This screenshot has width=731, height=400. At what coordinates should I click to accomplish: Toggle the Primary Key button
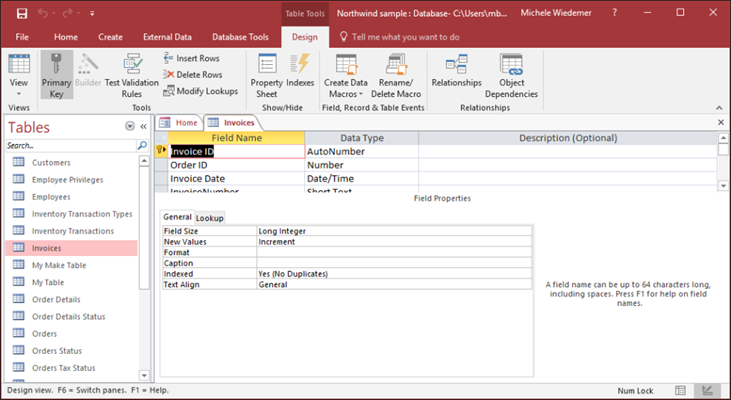click(x=56, y=75)
